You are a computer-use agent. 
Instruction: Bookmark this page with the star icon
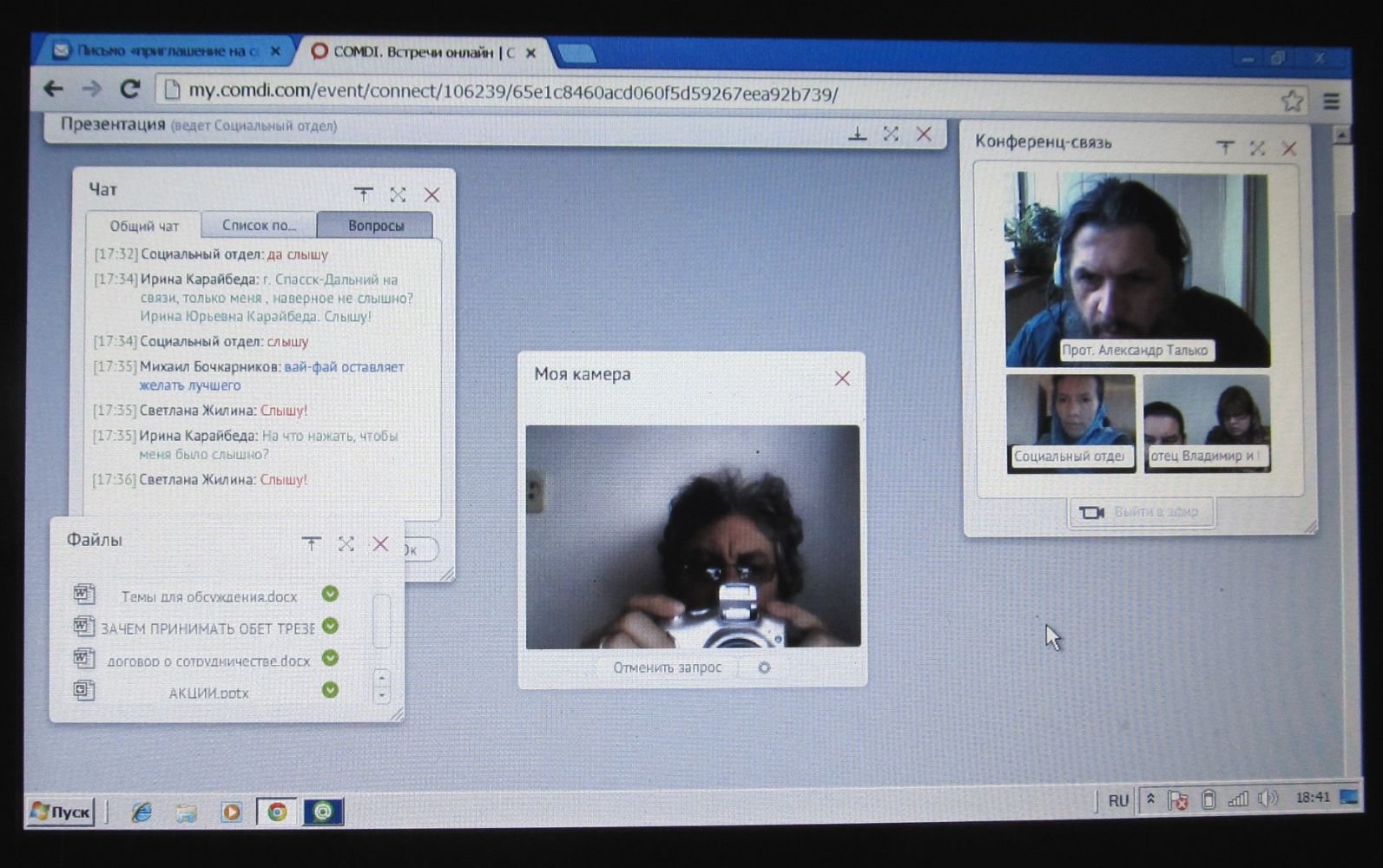coord(1292,102)
